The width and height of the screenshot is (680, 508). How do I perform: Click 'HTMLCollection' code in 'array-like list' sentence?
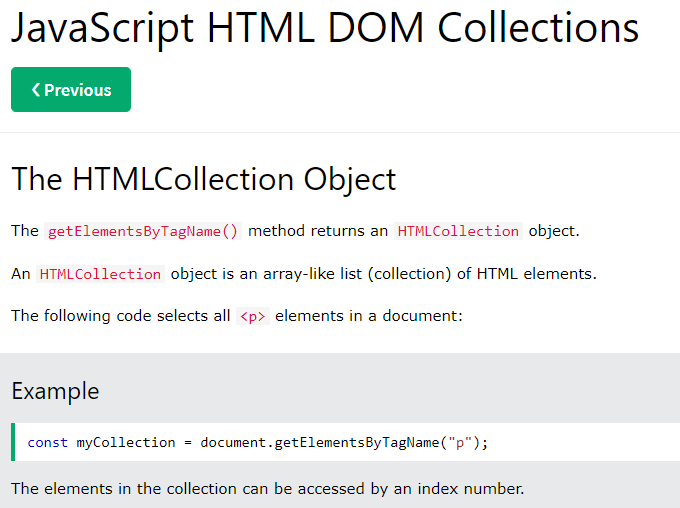pos(100,274)
